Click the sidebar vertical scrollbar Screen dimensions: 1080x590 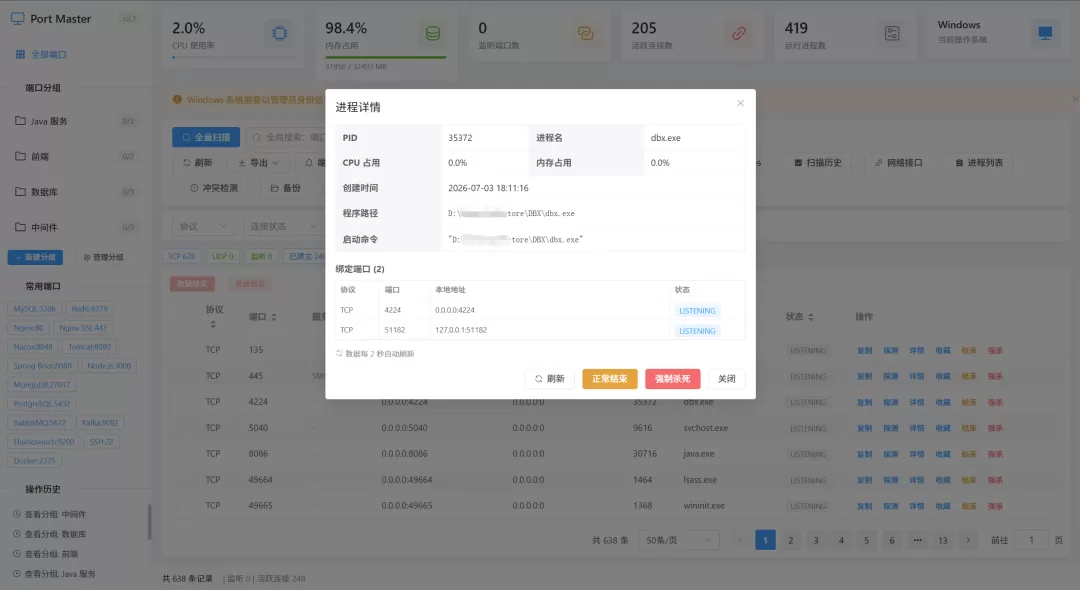[x=149, y=522]
